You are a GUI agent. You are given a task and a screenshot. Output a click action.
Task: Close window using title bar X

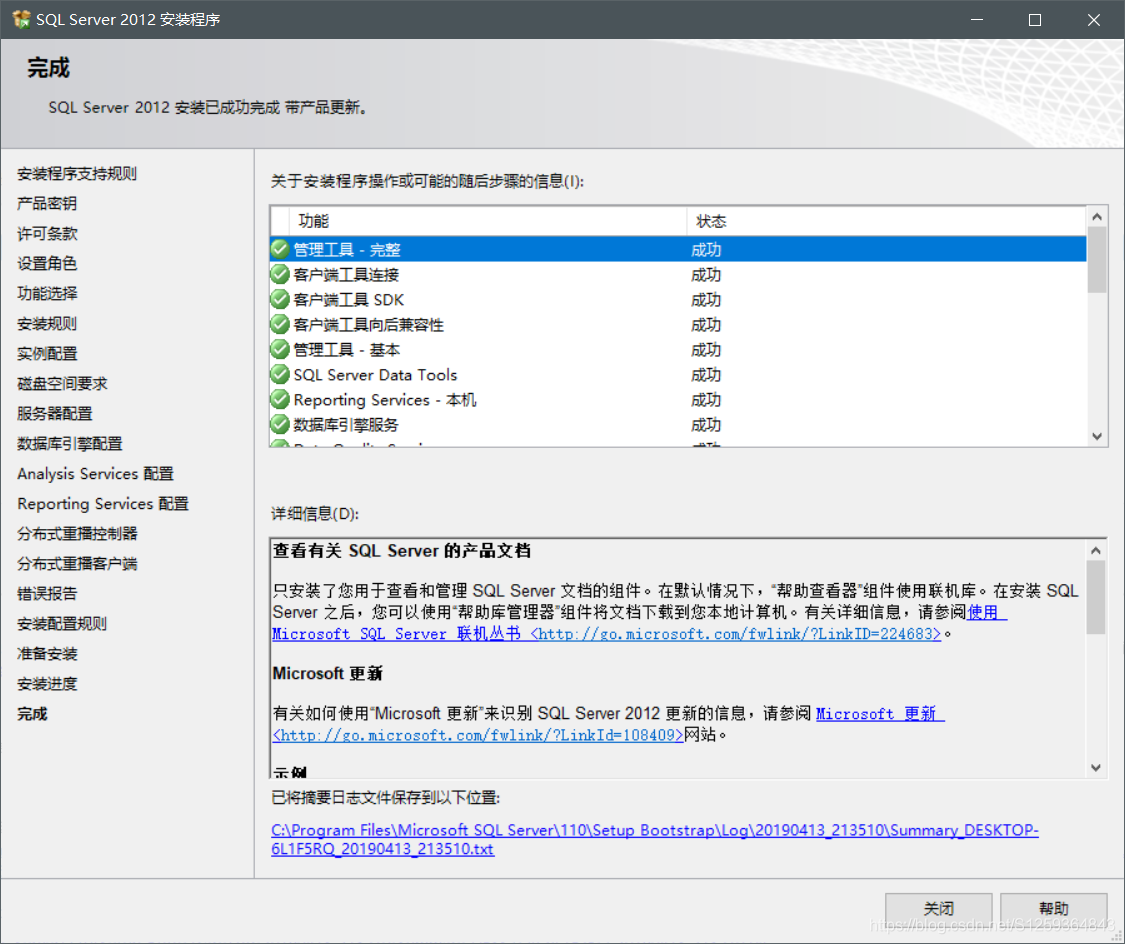tap(1093, 19)
